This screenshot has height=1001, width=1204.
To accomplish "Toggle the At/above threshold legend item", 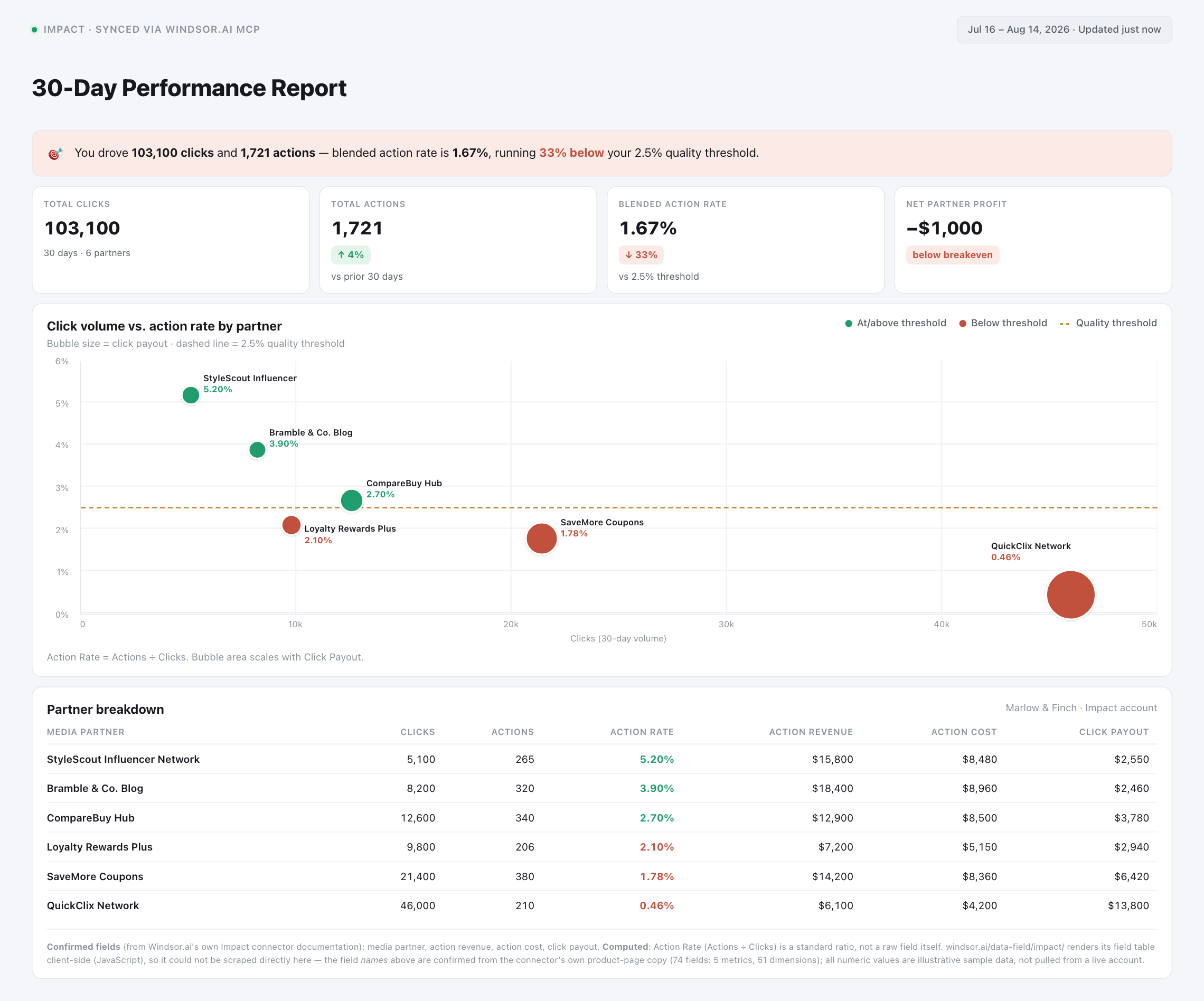I will pyautogui.click(x=895, y=323).
